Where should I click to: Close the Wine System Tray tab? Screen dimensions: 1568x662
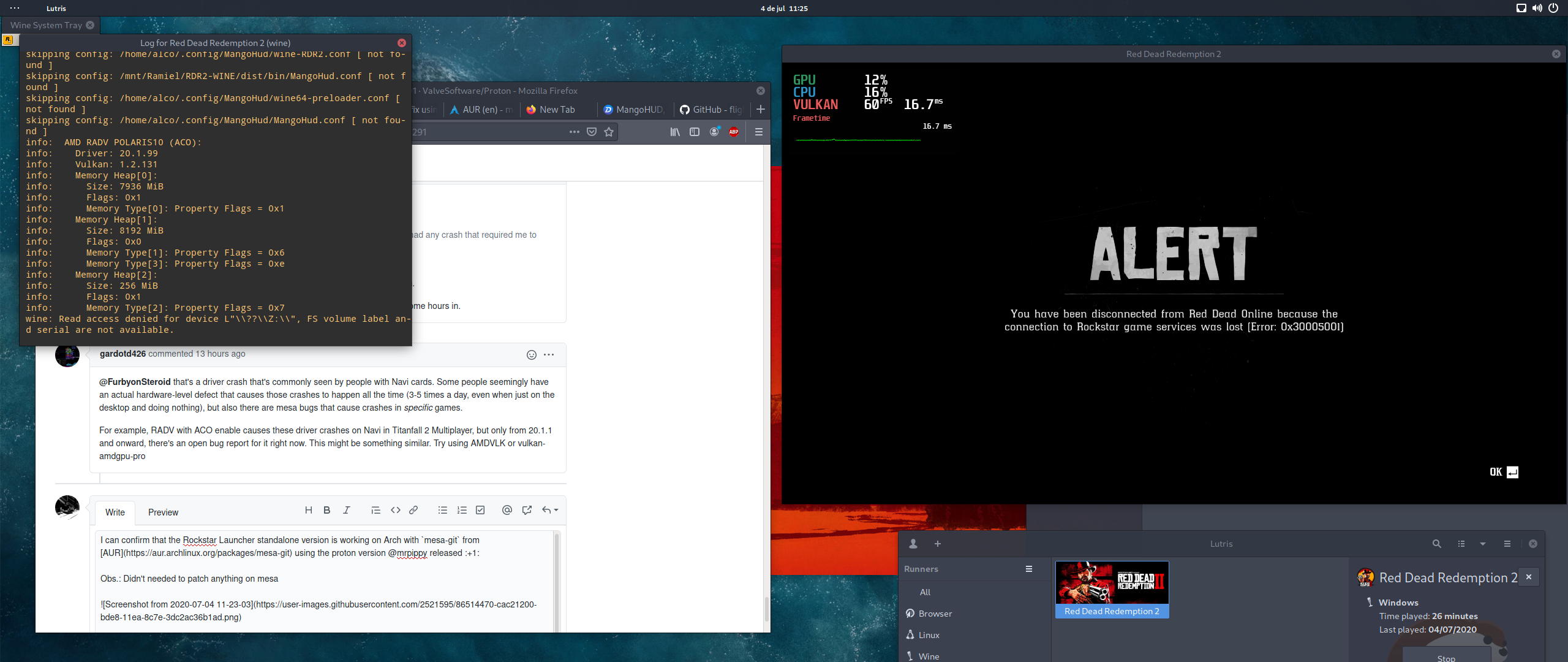click(90, 25)
